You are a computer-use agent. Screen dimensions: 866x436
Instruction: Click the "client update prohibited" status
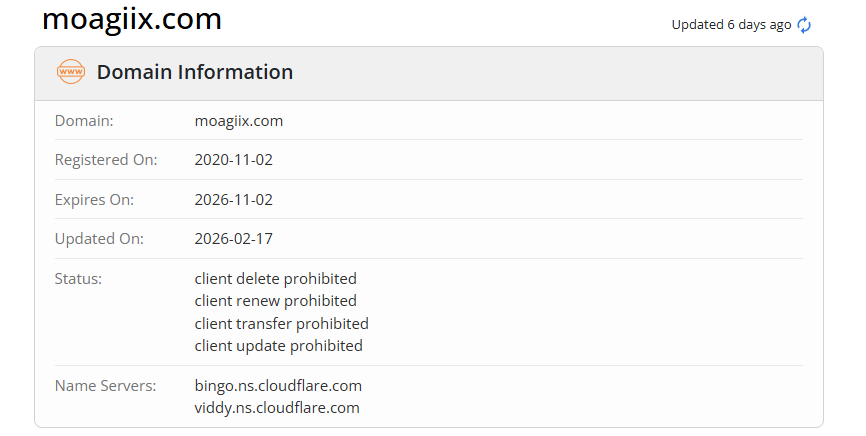tap(278, 346)
